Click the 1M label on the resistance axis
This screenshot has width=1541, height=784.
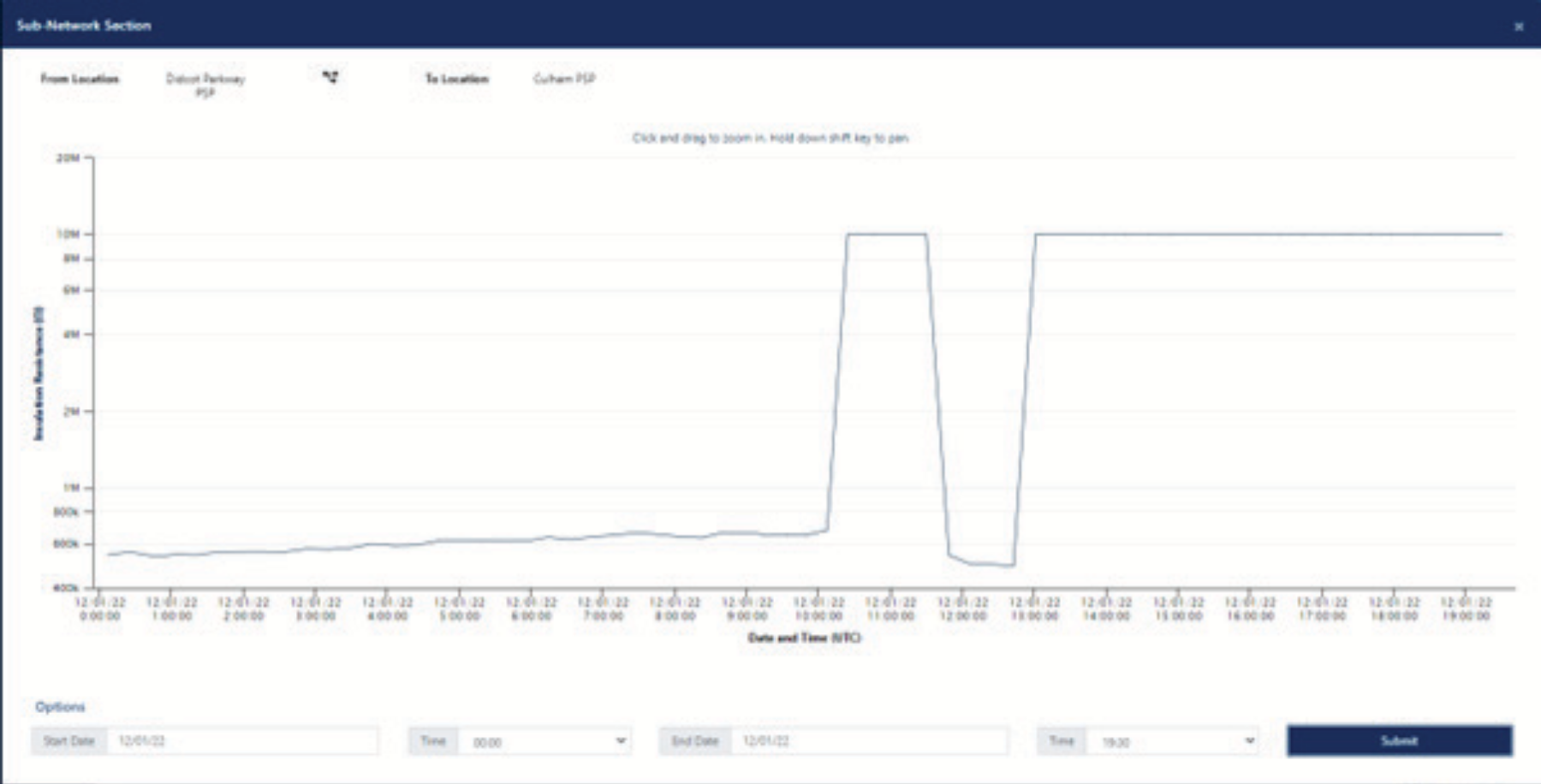71,488
